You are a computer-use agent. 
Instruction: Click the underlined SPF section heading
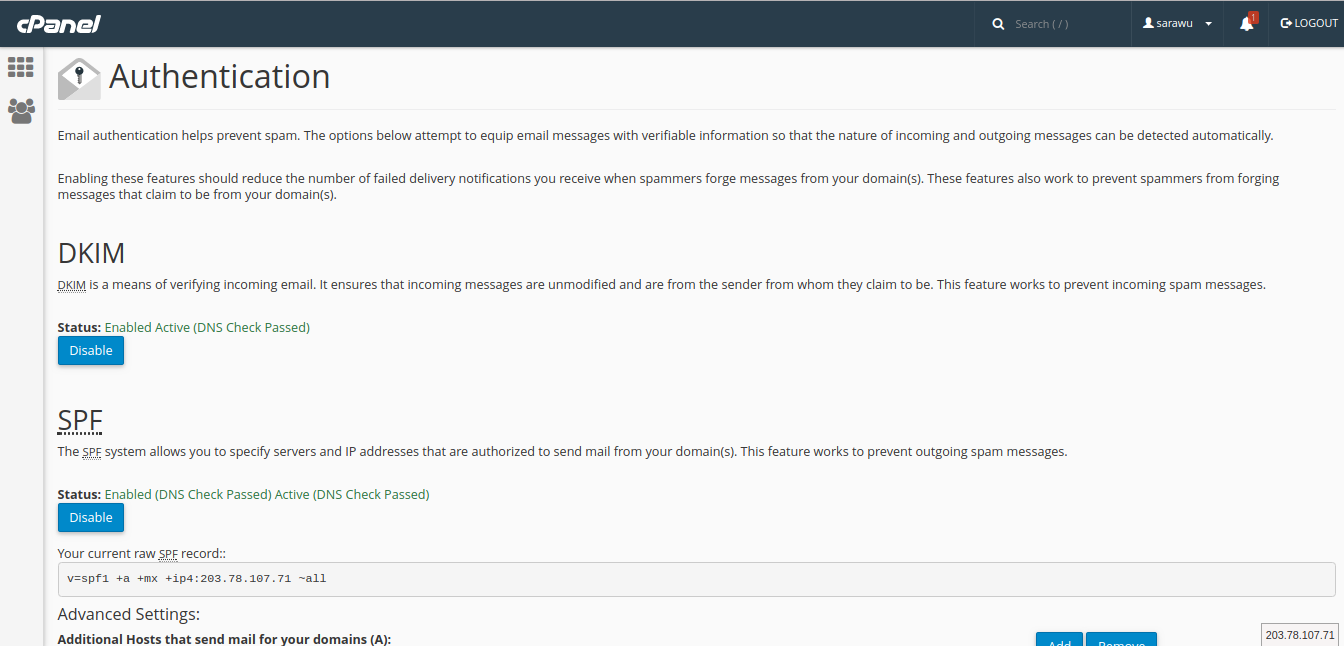tap(80, 419)
